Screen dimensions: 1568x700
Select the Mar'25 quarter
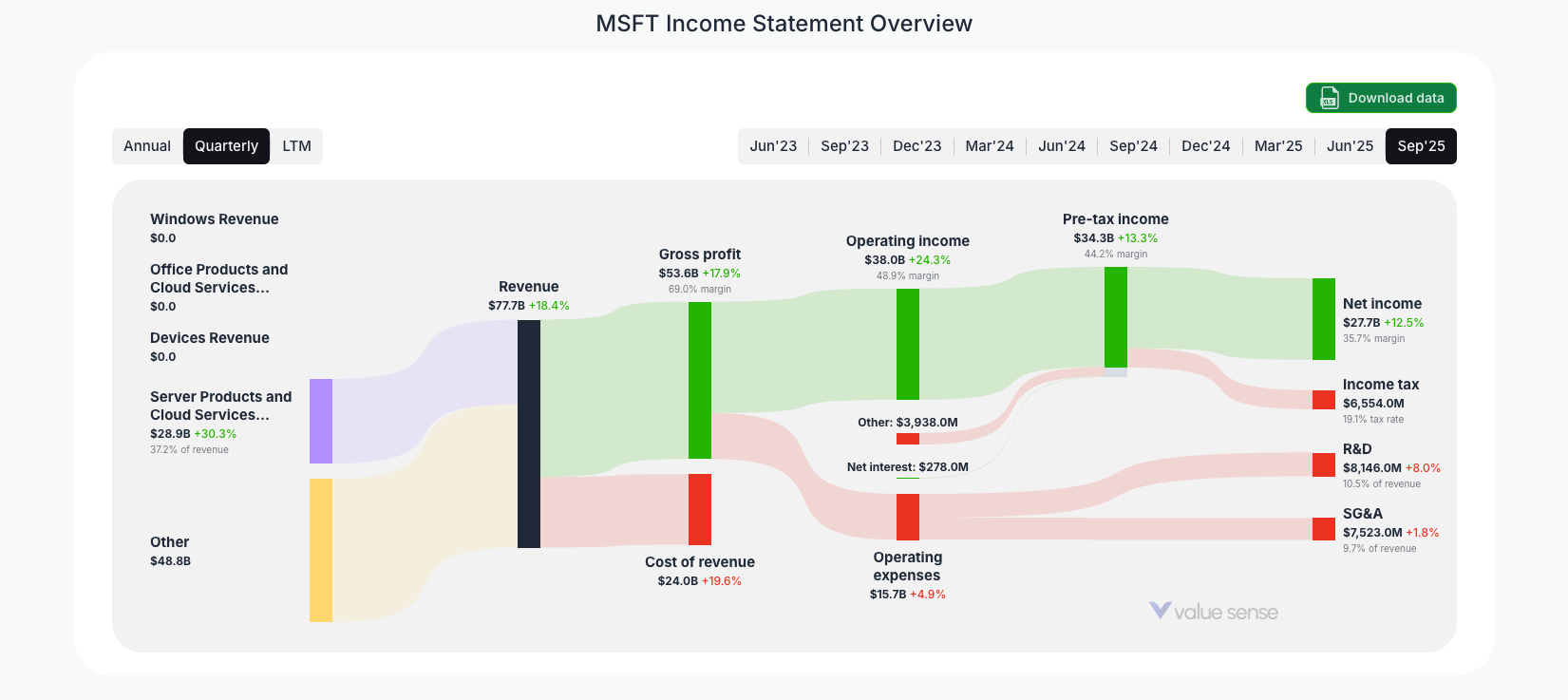(x=1278, y=146)
